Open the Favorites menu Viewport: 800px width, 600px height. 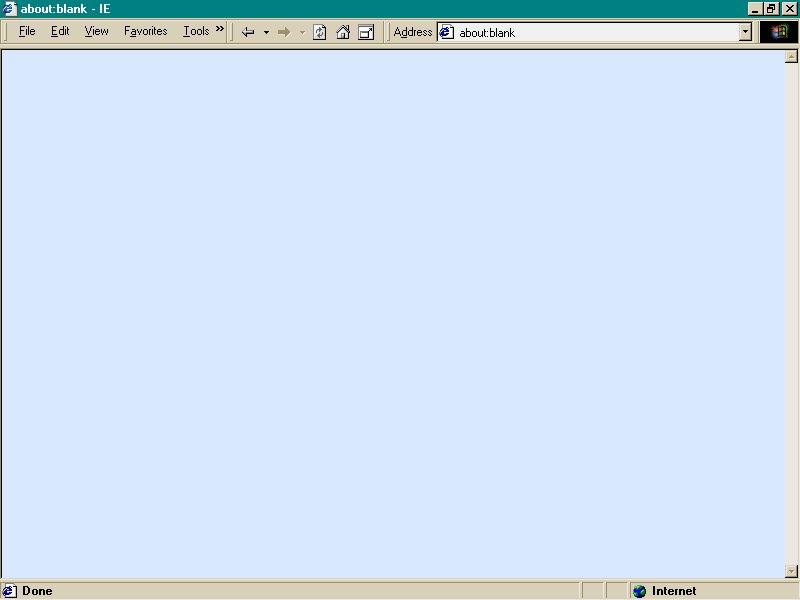pos(145,31)
